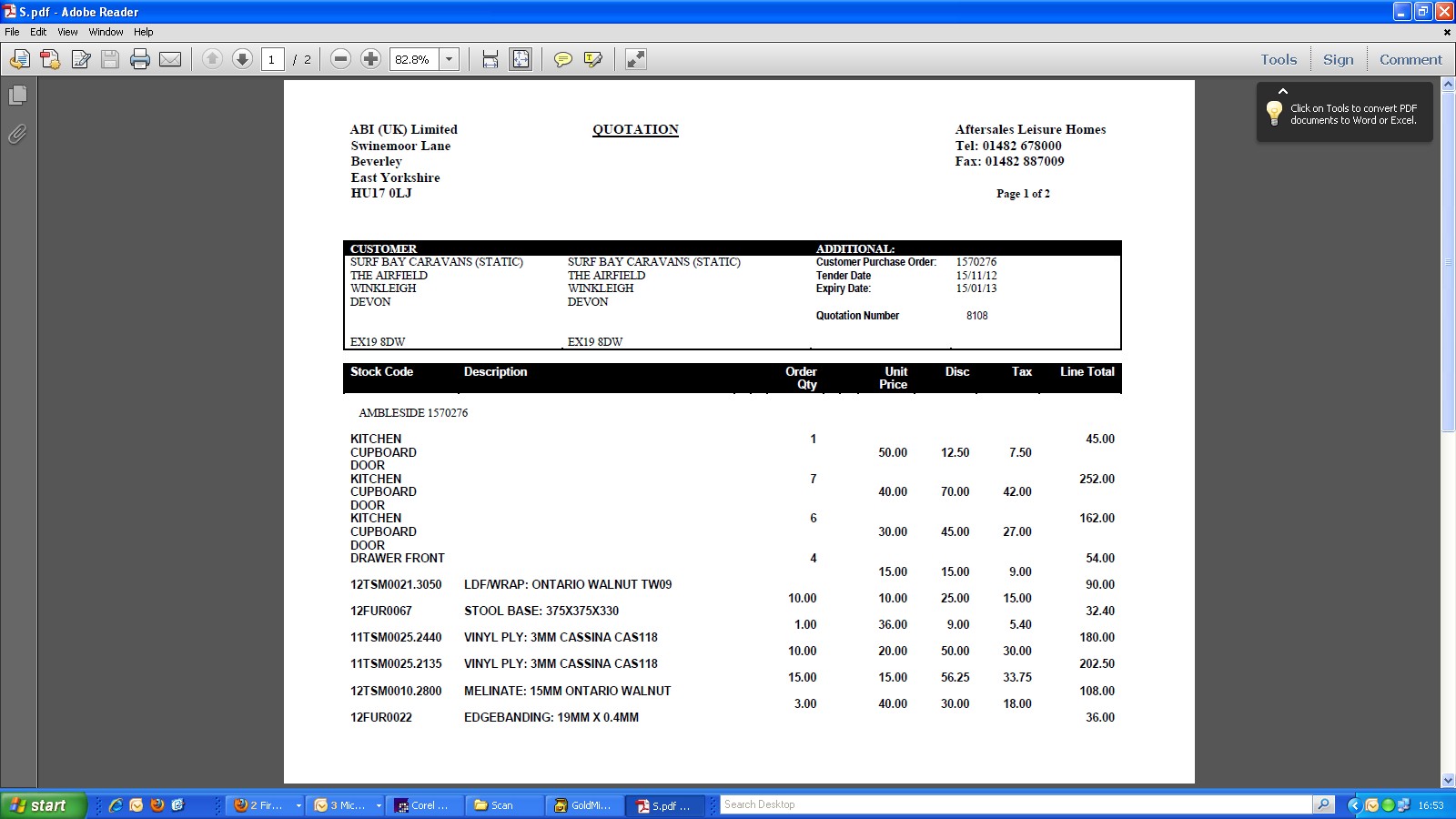1456x819 pixels.
Task: Click the Search Desktop magnifier button
Action: (1324, 804)
